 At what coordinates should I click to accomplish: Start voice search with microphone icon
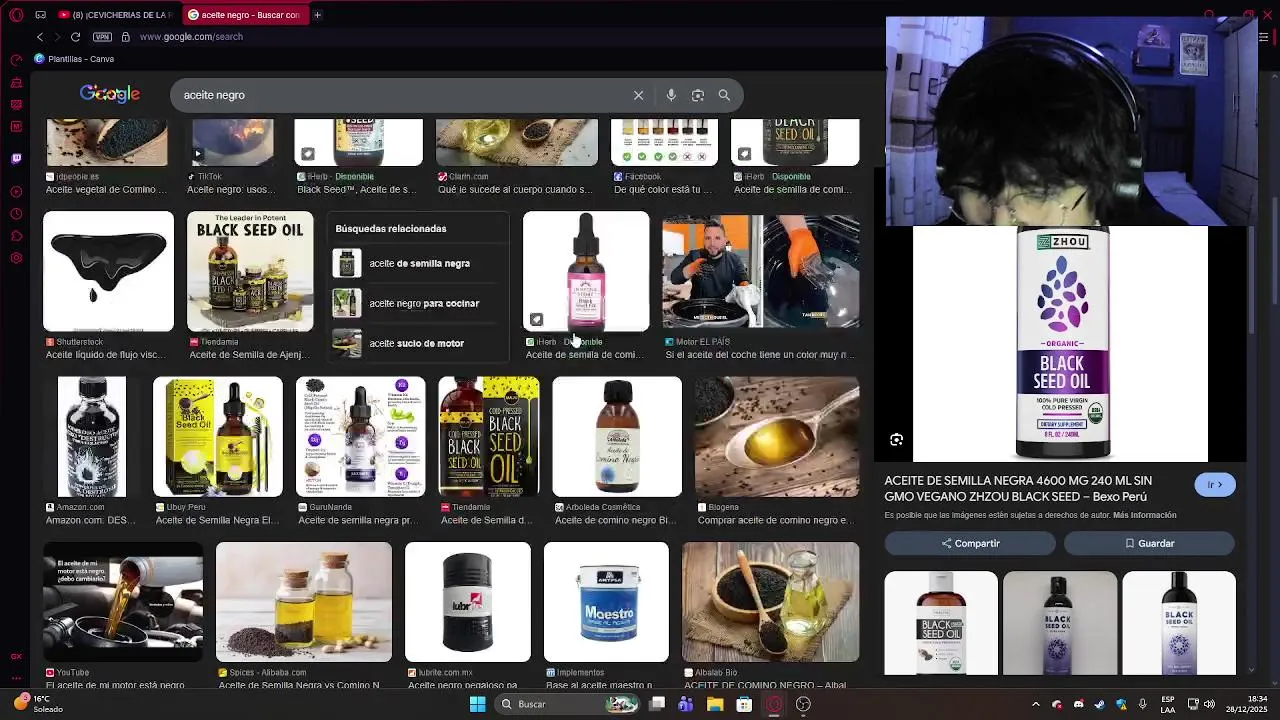pos(671,95)
